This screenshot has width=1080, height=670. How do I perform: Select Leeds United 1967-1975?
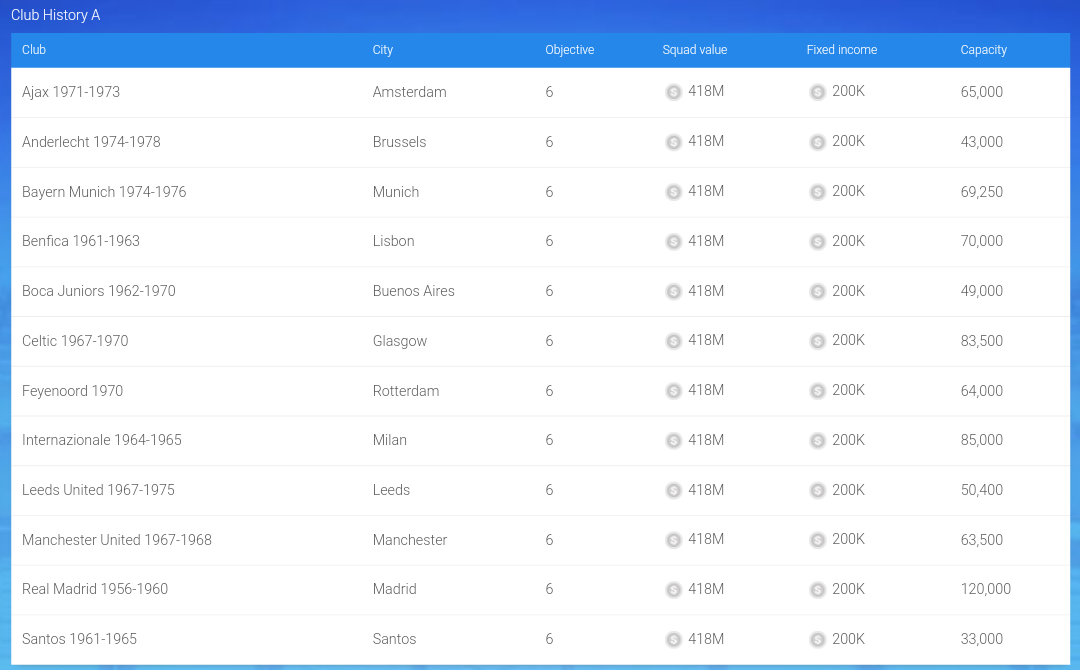click(x=98, y=490)
